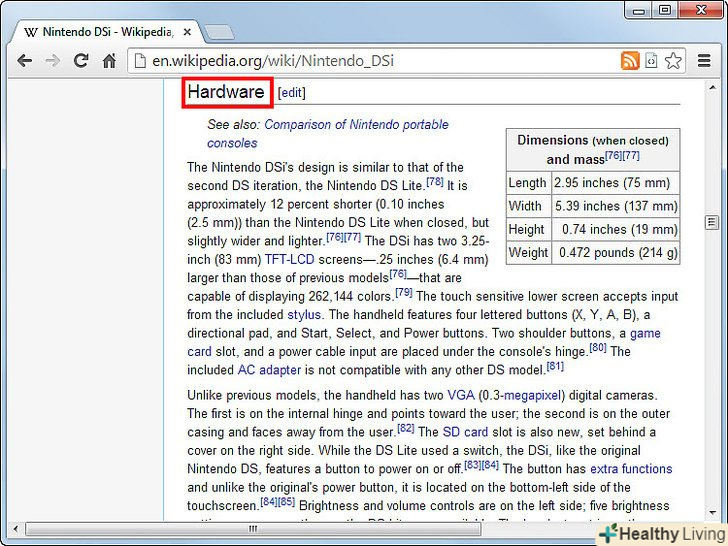Click the extra functions link
The image size is (728, 546).
[631, 468]
